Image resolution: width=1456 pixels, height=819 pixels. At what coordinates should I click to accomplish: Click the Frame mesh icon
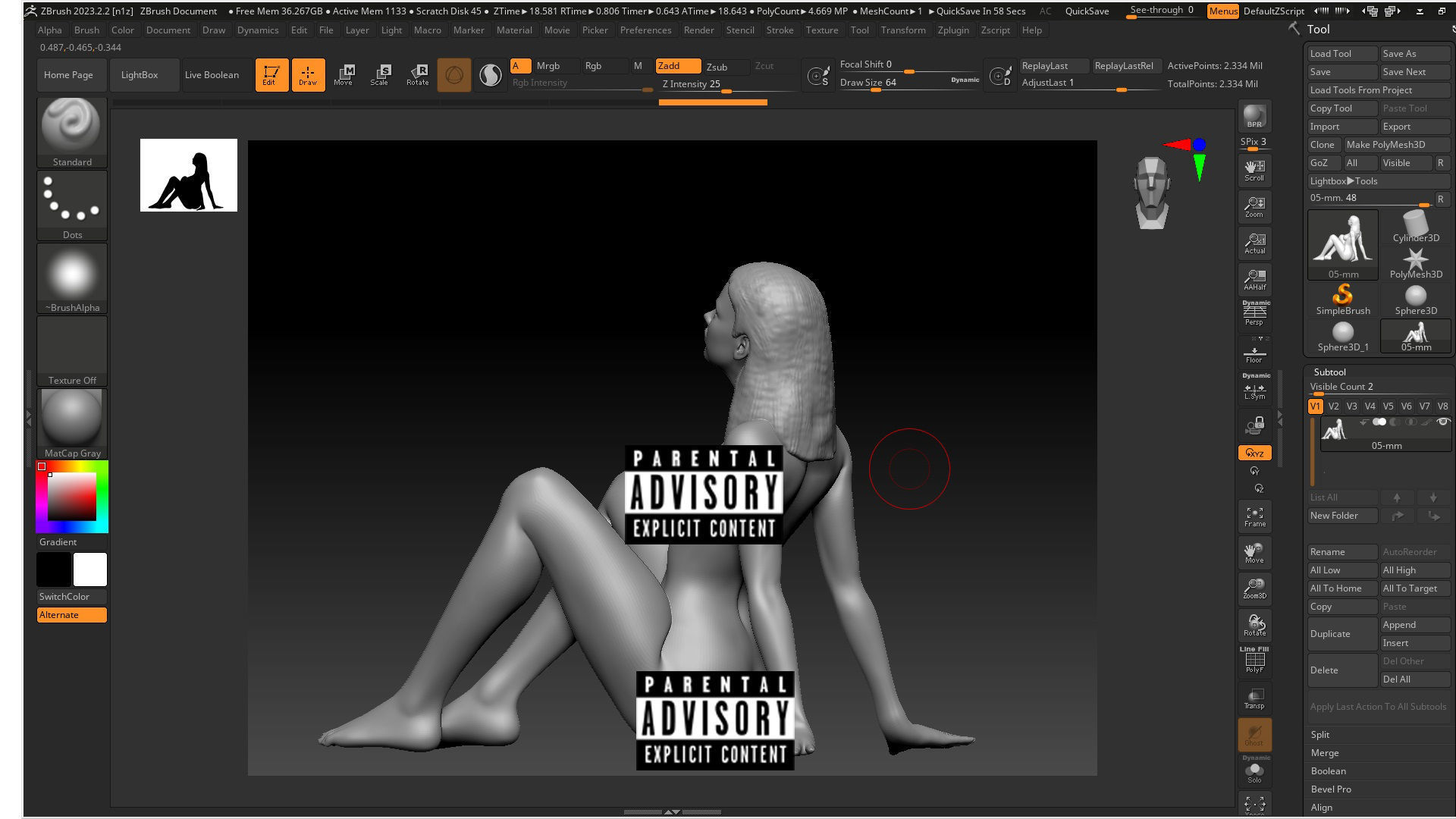click(1254, 516)
